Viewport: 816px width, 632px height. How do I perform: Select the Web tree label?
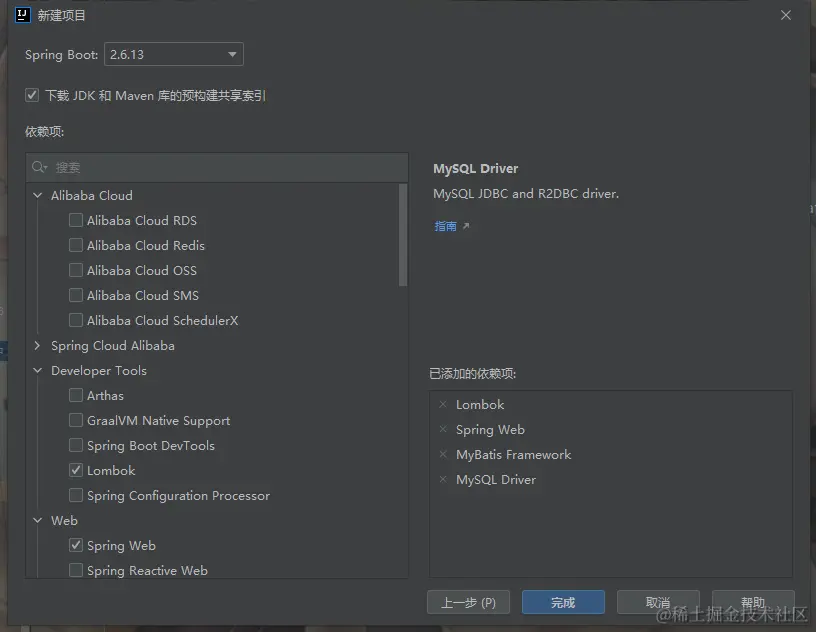(x=64, y=520)
